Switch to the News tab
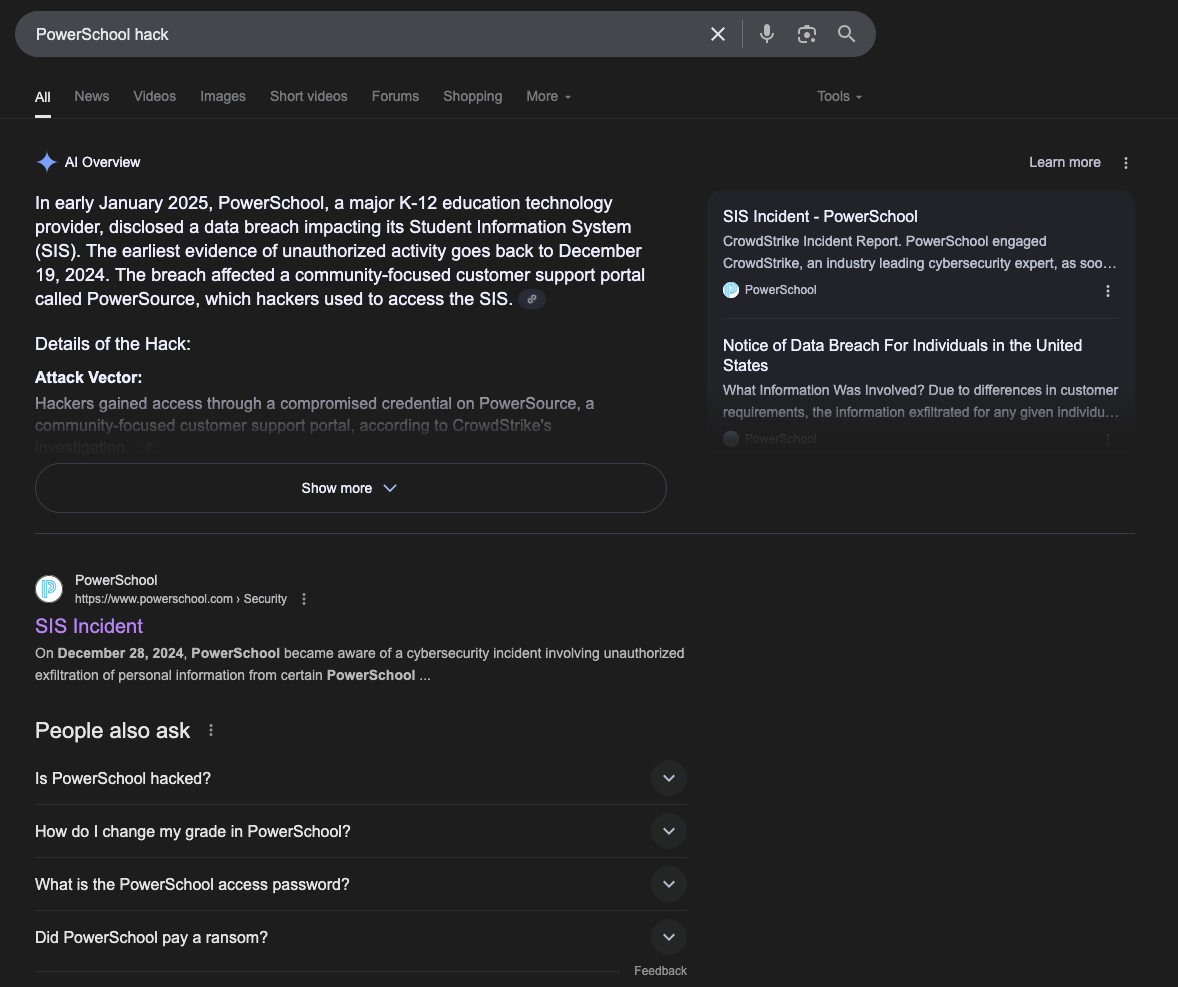Screen dimensions: 1178x987 pos(92,96)
